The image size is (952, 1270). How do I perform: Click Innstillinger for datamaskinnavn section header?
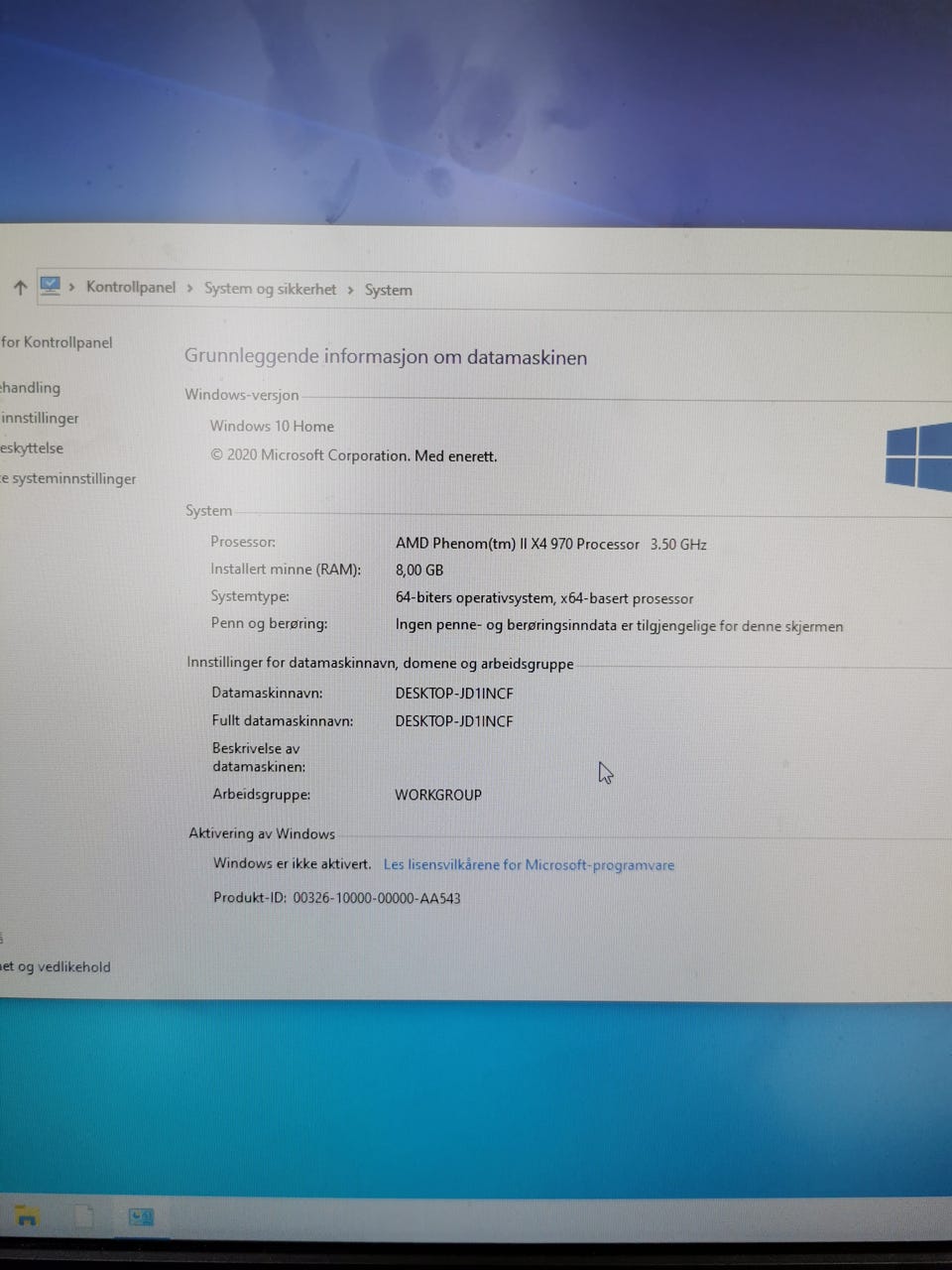[380, 664]
